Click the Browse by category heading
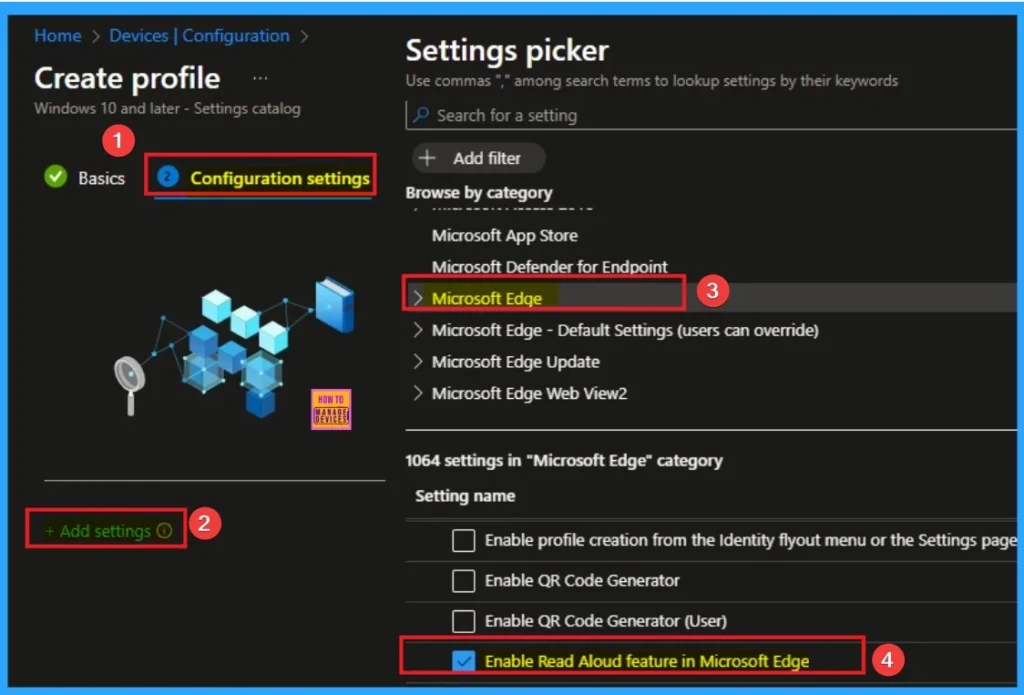1024x695 pixels. [x=479, y=193]
